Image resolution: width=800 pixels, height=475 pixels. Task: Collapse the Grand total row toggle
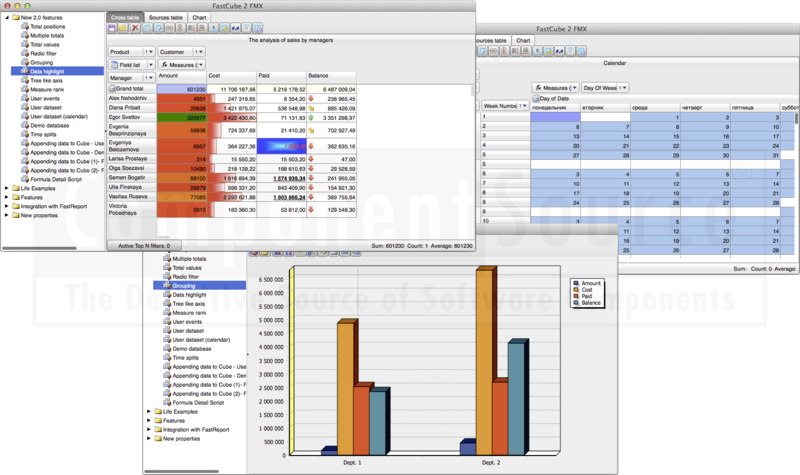[112, 89]
